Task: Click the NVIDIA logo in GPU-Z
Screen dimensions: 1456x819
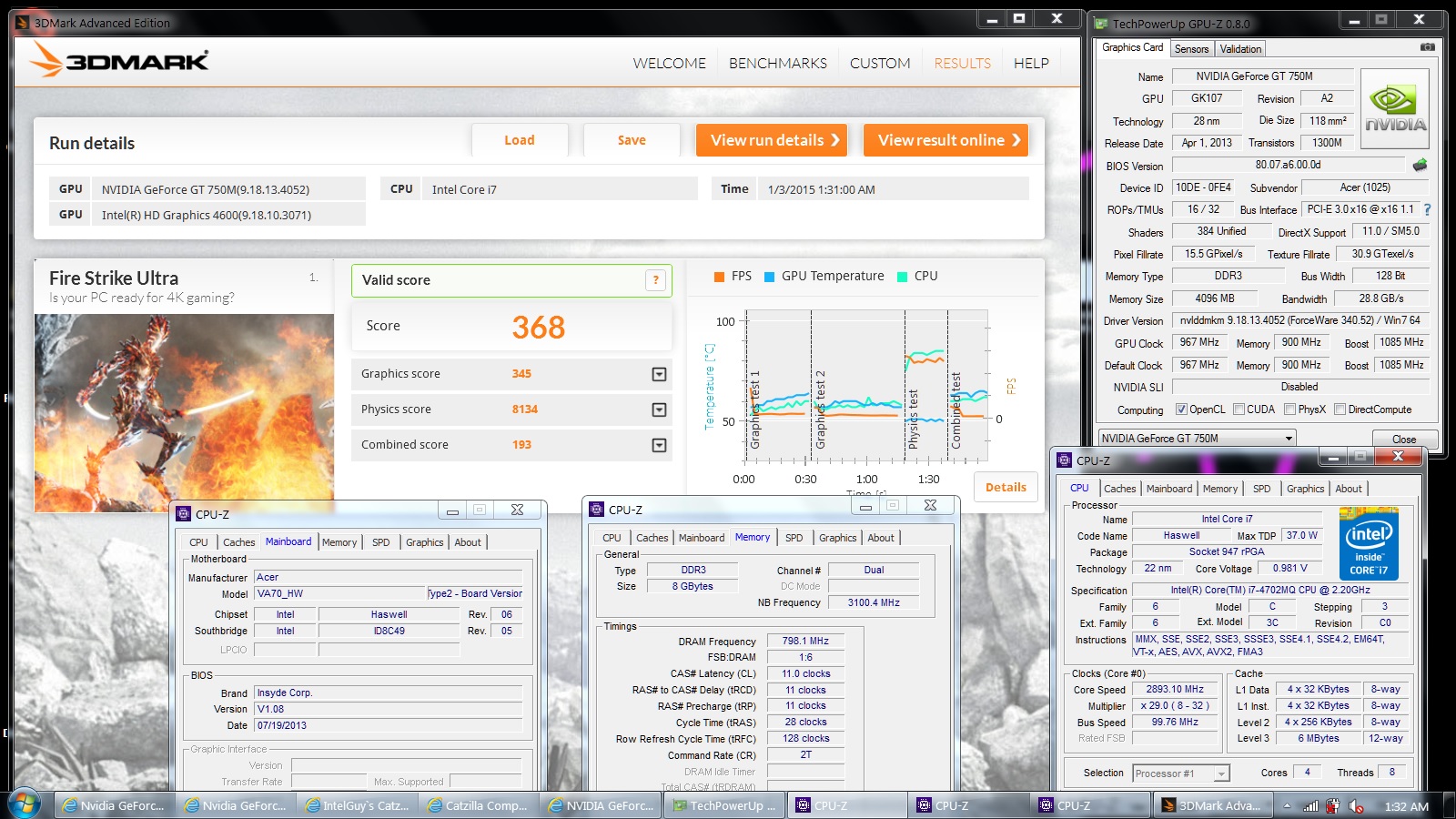Action: point(1393,109)
